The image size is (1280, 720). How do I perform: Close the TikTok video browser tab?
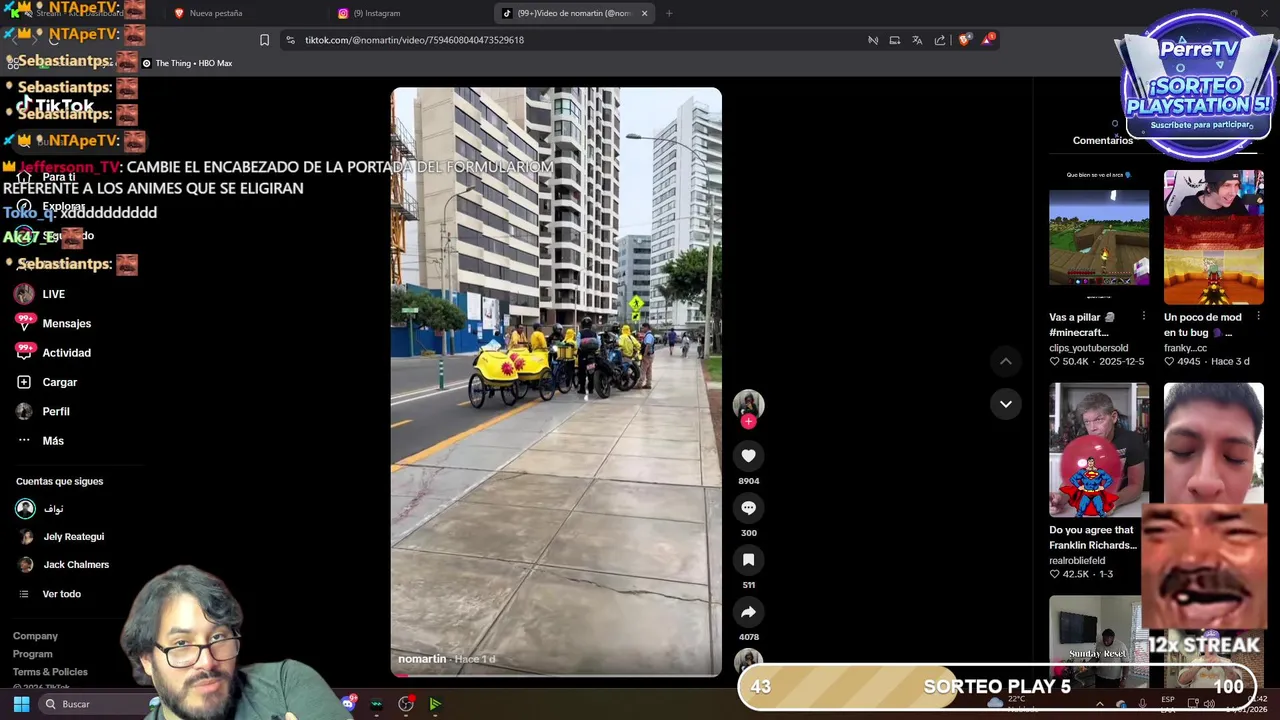[x=644, y=13]
